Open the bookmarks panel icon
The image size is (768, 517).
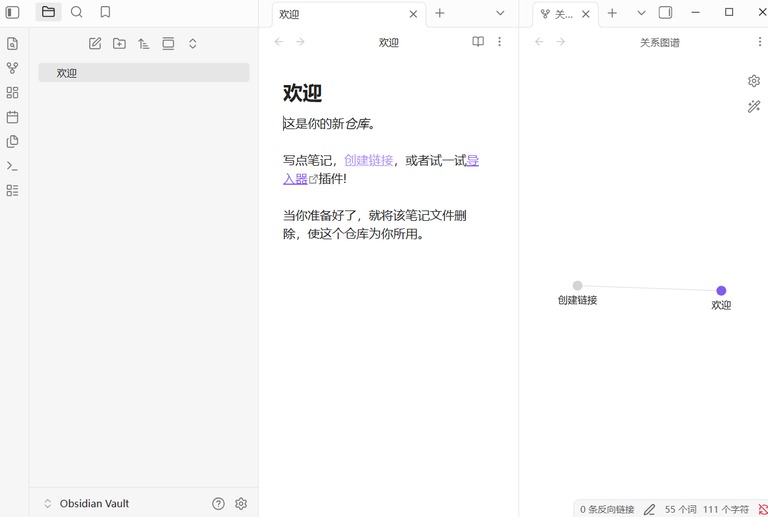tap(105, 12)
